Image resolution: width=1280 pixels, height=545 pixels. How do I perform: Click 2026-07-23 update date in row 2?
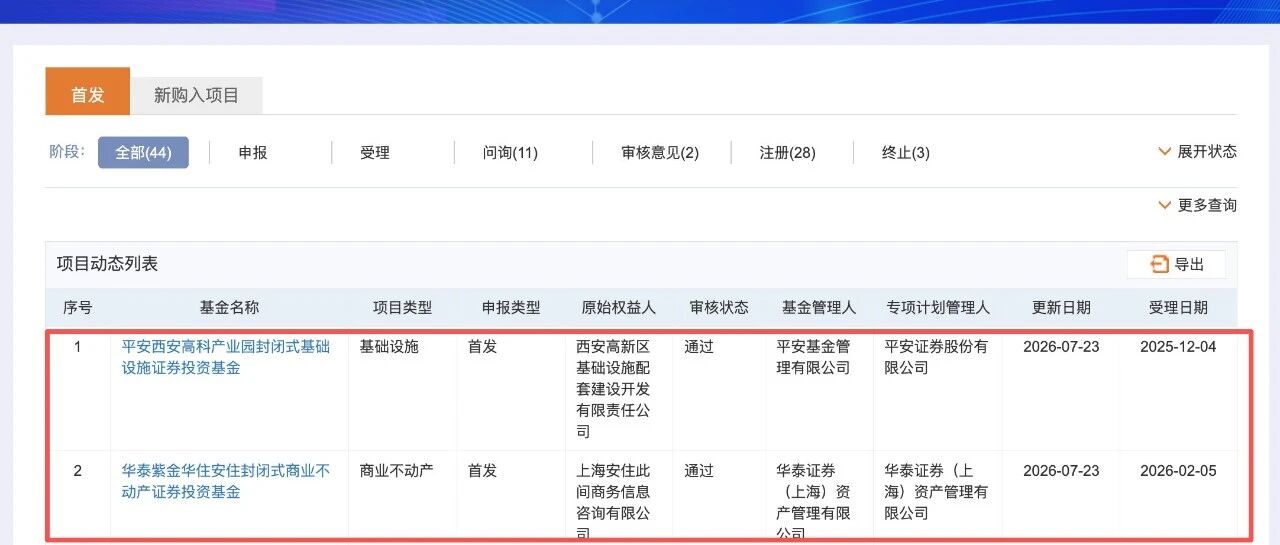(x=1061, y=471)
